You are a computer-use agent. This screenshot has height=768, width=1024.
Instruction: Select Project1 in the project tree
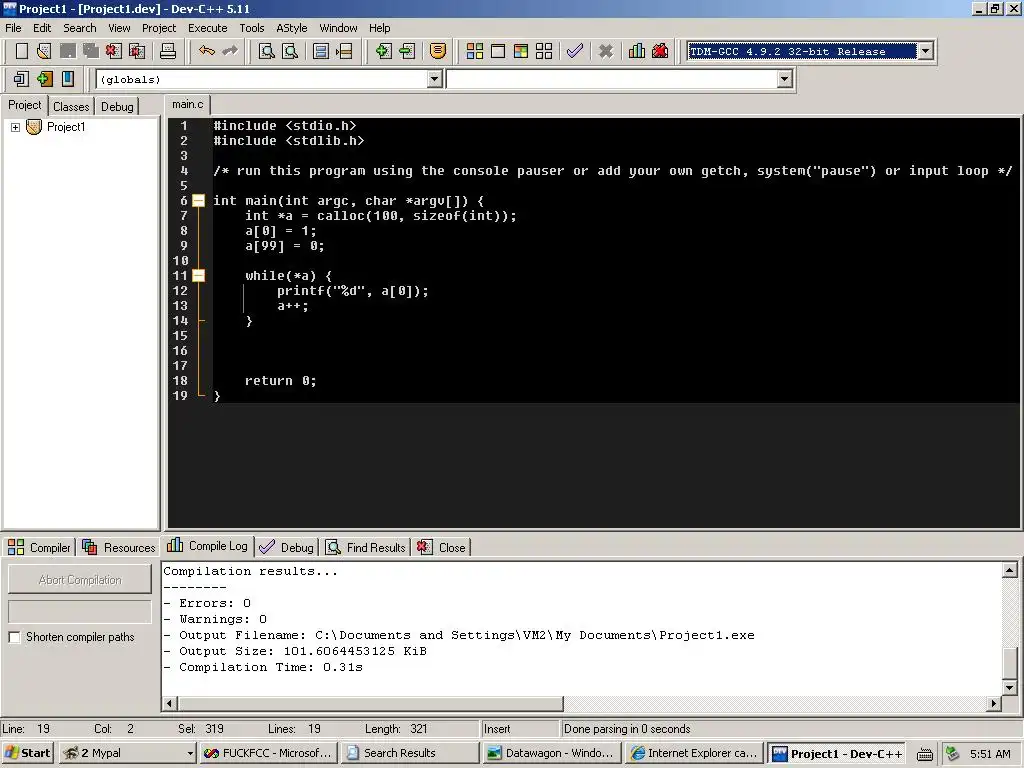[65, 127]
